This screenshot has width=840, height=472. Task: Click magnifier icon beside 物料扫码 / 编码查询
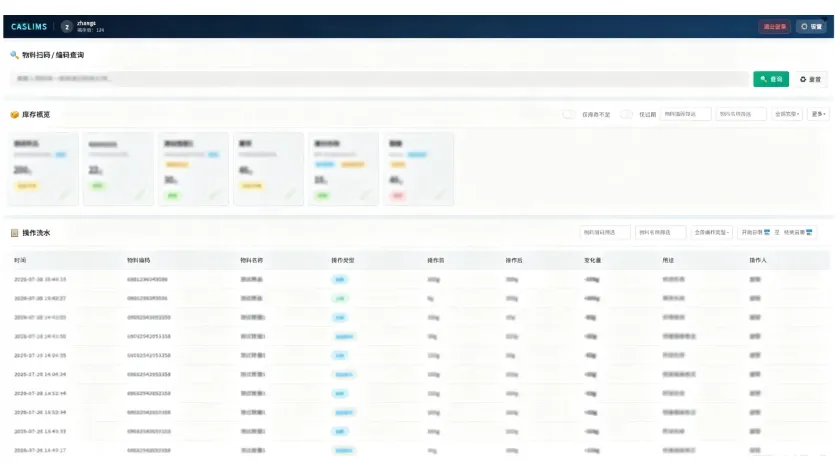(x=14, y=55)
